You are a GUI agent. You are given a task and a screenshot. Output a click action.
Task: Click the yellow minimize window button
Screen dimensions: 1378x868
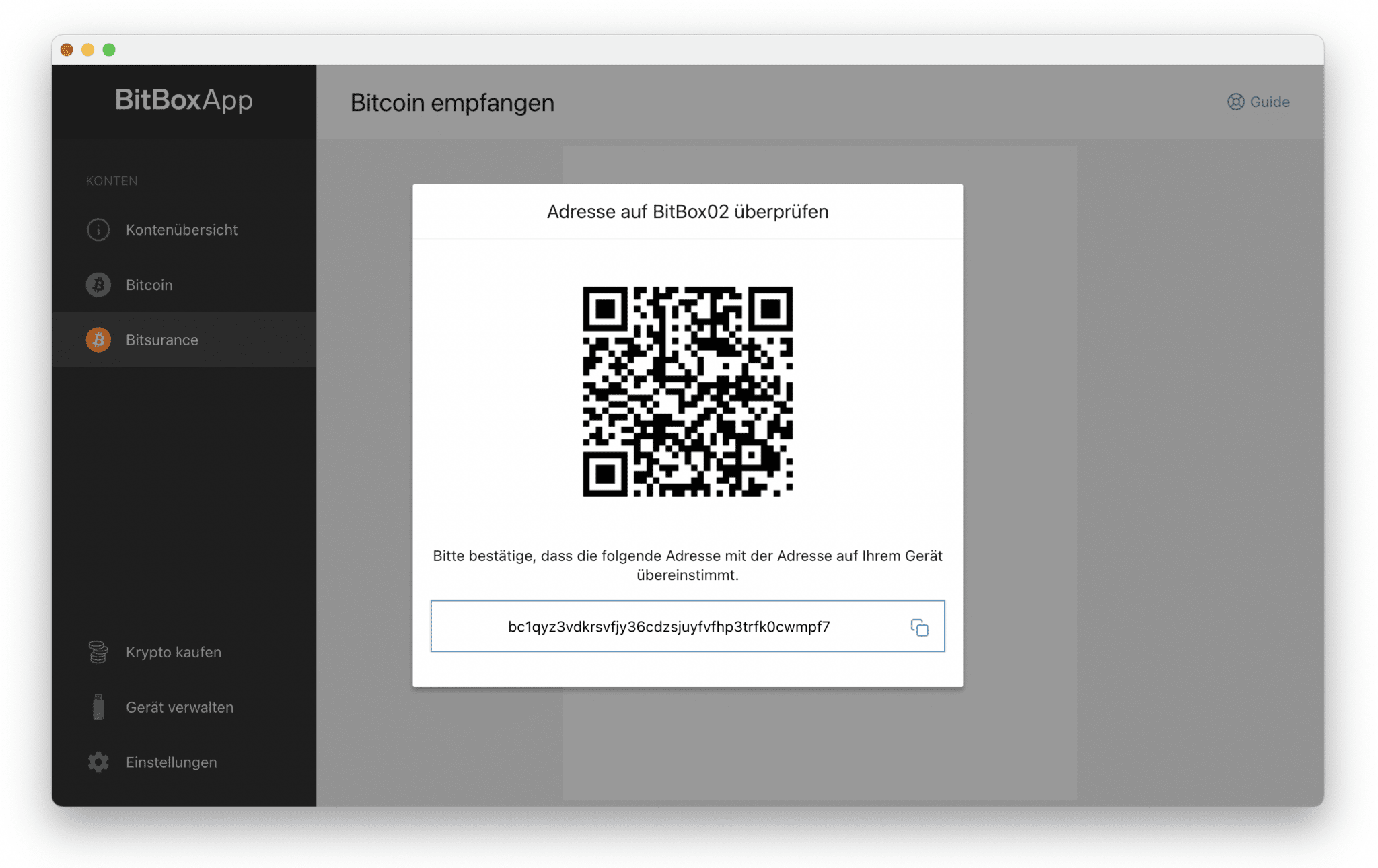point(87,50)
